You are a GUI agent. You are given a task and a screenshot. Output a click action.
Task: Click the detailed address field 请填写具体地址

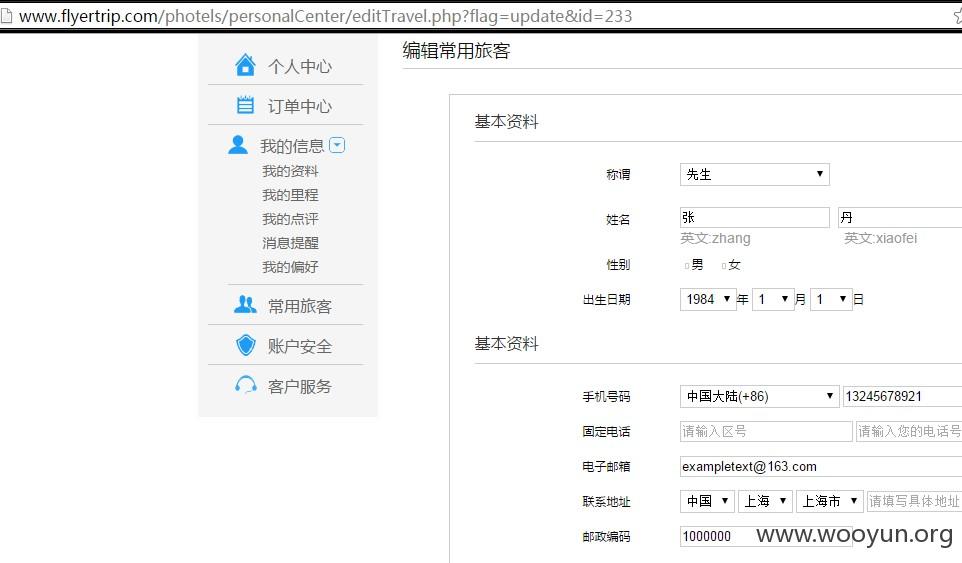click(915, 501)
